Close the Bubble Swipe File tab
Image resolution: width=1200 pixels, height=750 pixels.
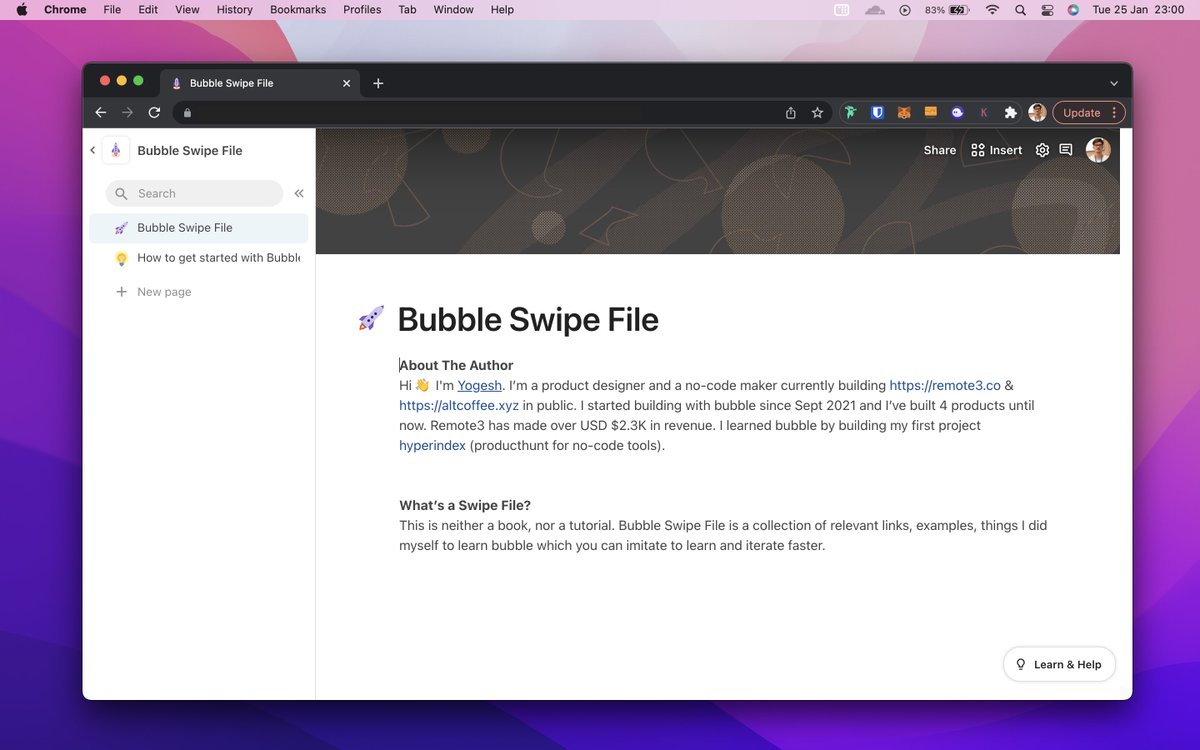tap(347, 83)
